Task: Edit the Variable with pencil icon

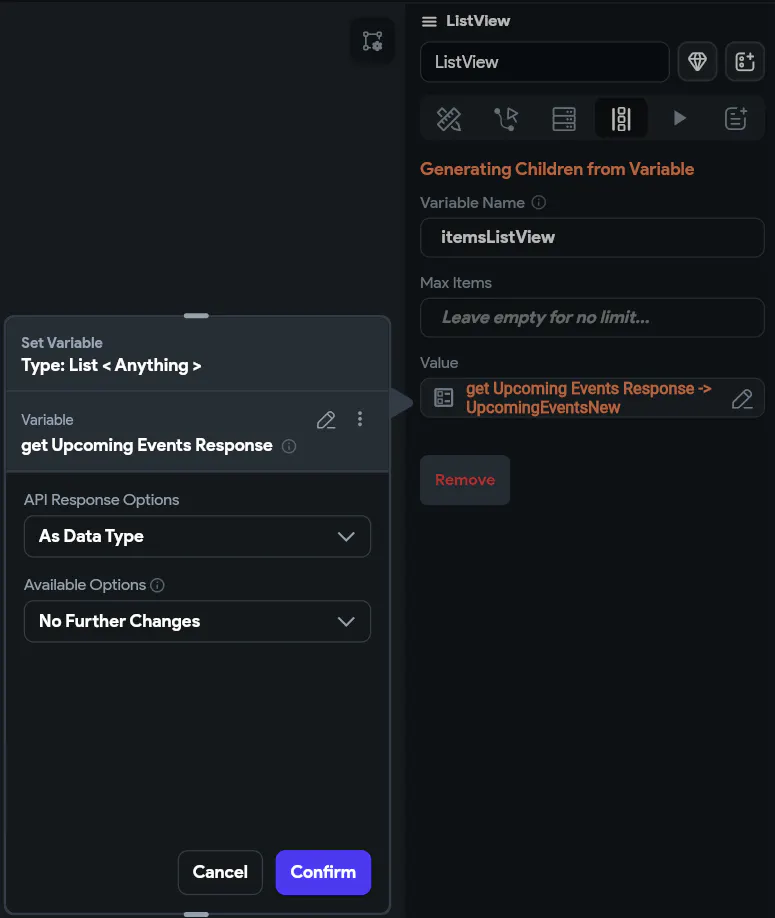Action: tap(326, 420)
